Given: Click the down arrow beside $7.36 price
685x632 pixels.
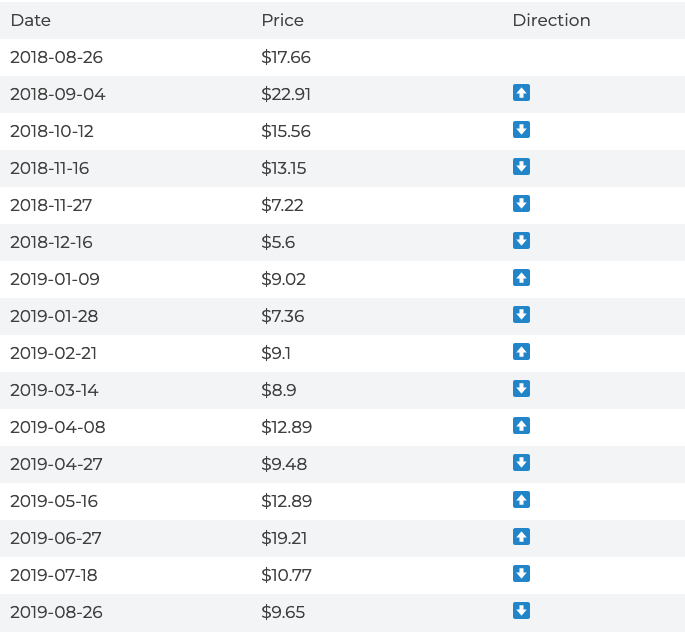Looking at the screenshot, I should pyautogui.click(x=521, y=315).
